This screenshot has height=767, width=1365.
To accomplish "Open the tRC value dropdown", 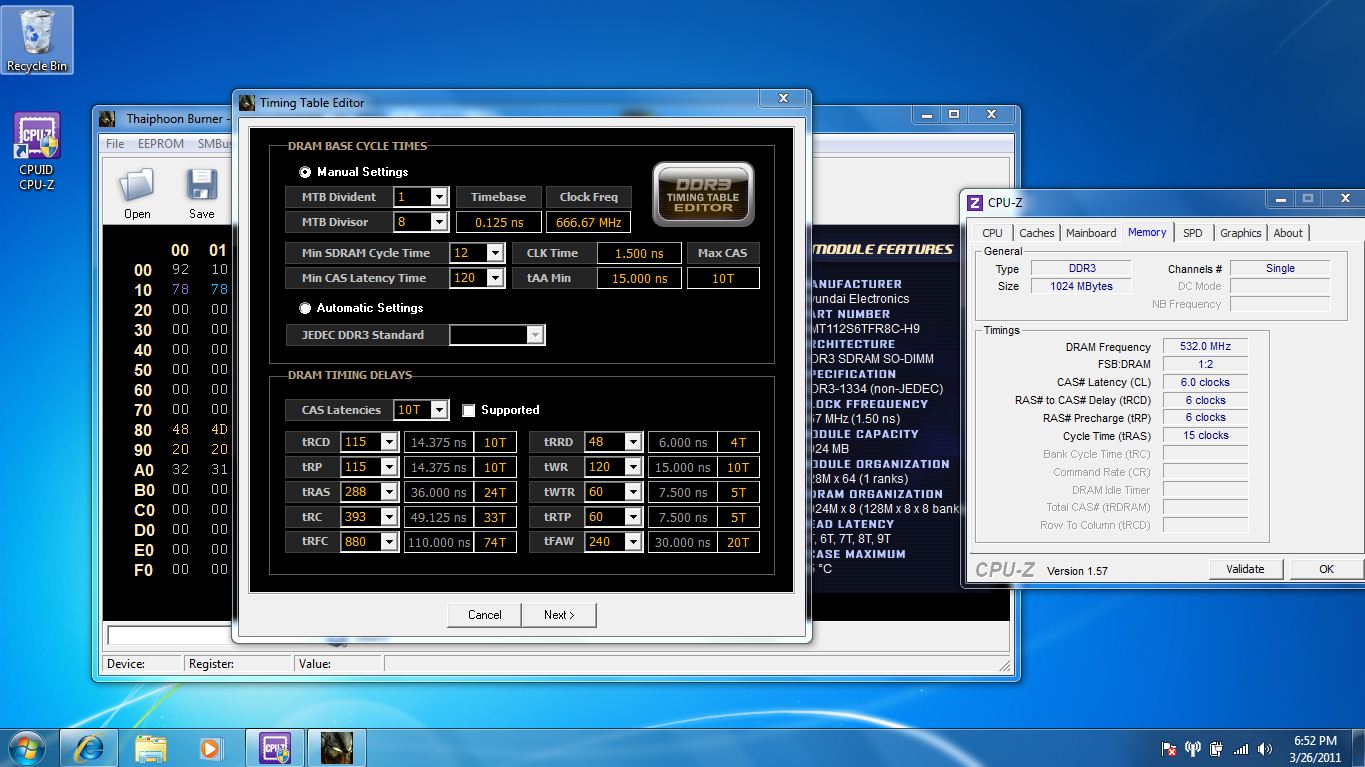I will [x=389, y=517].
